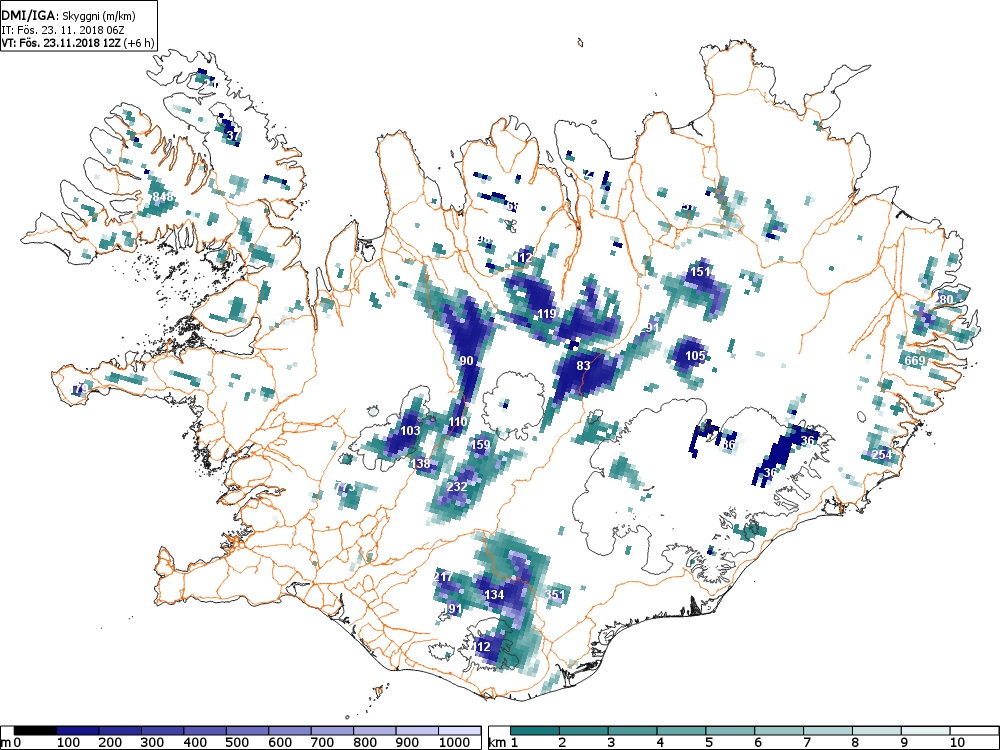Screen dimensions: 1000x750
Task: Click the "232" visibility value on the map
Action: coord(457,486)
